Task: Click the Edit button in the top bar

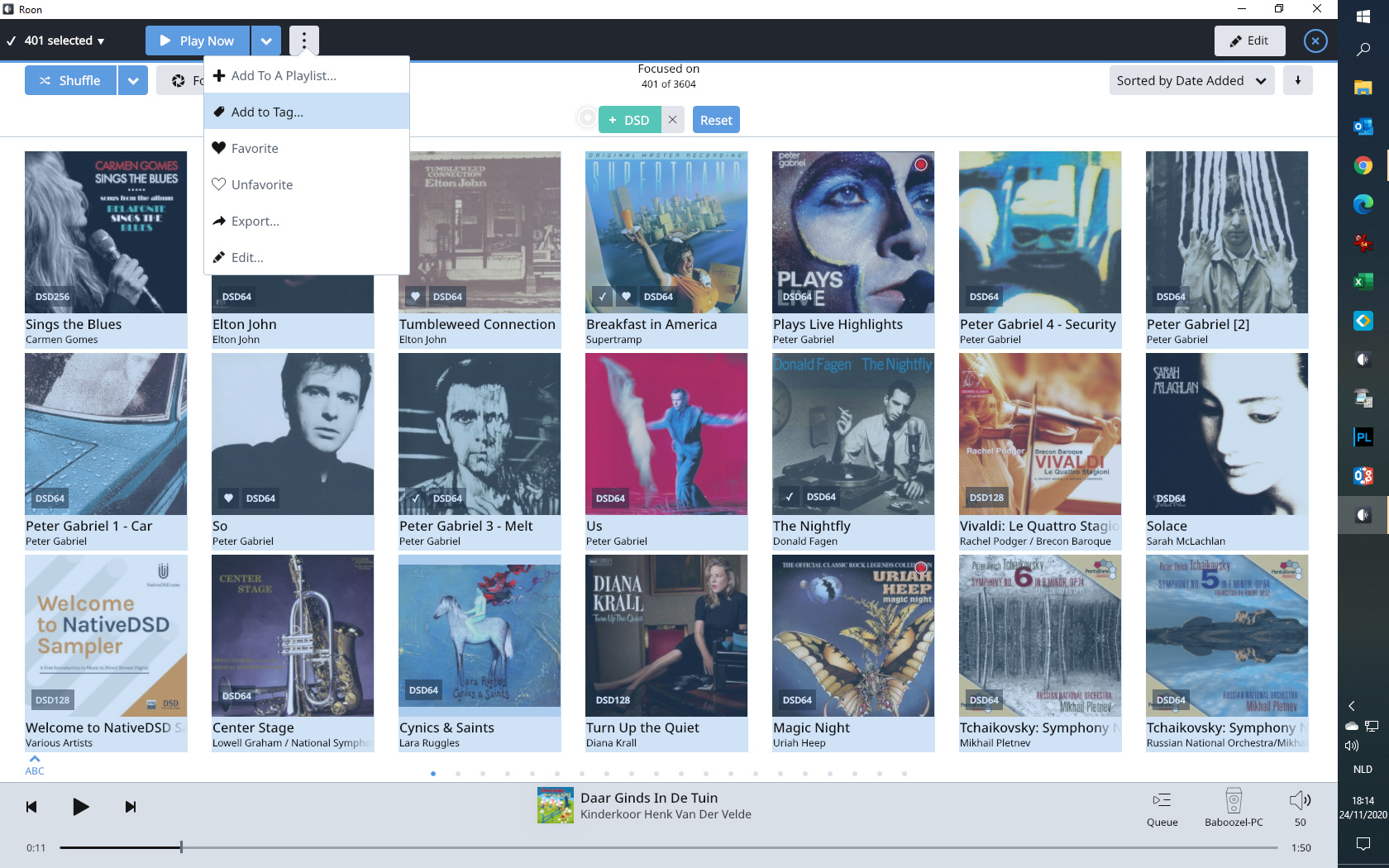Action: pyautogui.click(x=1249, y=41)
